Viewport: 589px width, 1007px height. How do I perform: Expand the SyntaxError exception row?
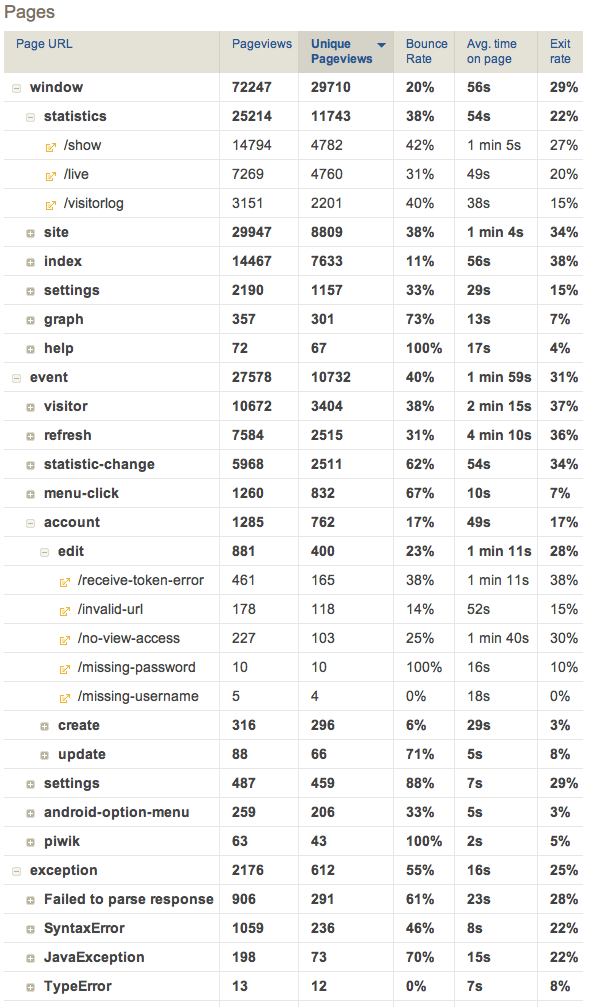[x=30, y=930]
